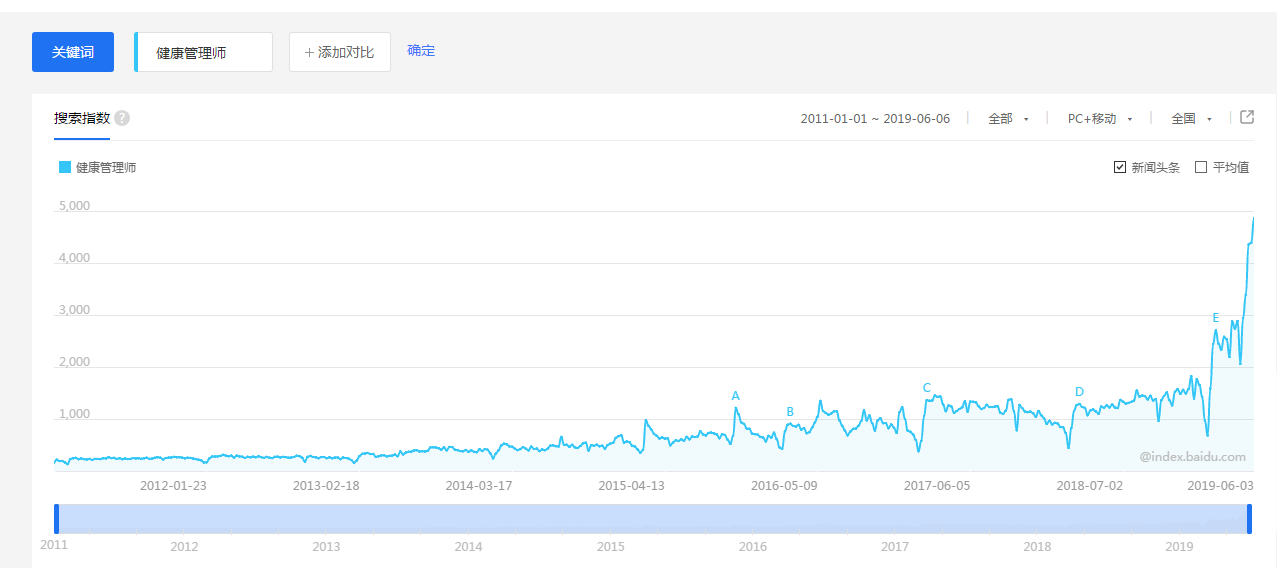
Task: Click the date range 2011-01-01 ~ 2019-06-06
Action: coord(875,118)
